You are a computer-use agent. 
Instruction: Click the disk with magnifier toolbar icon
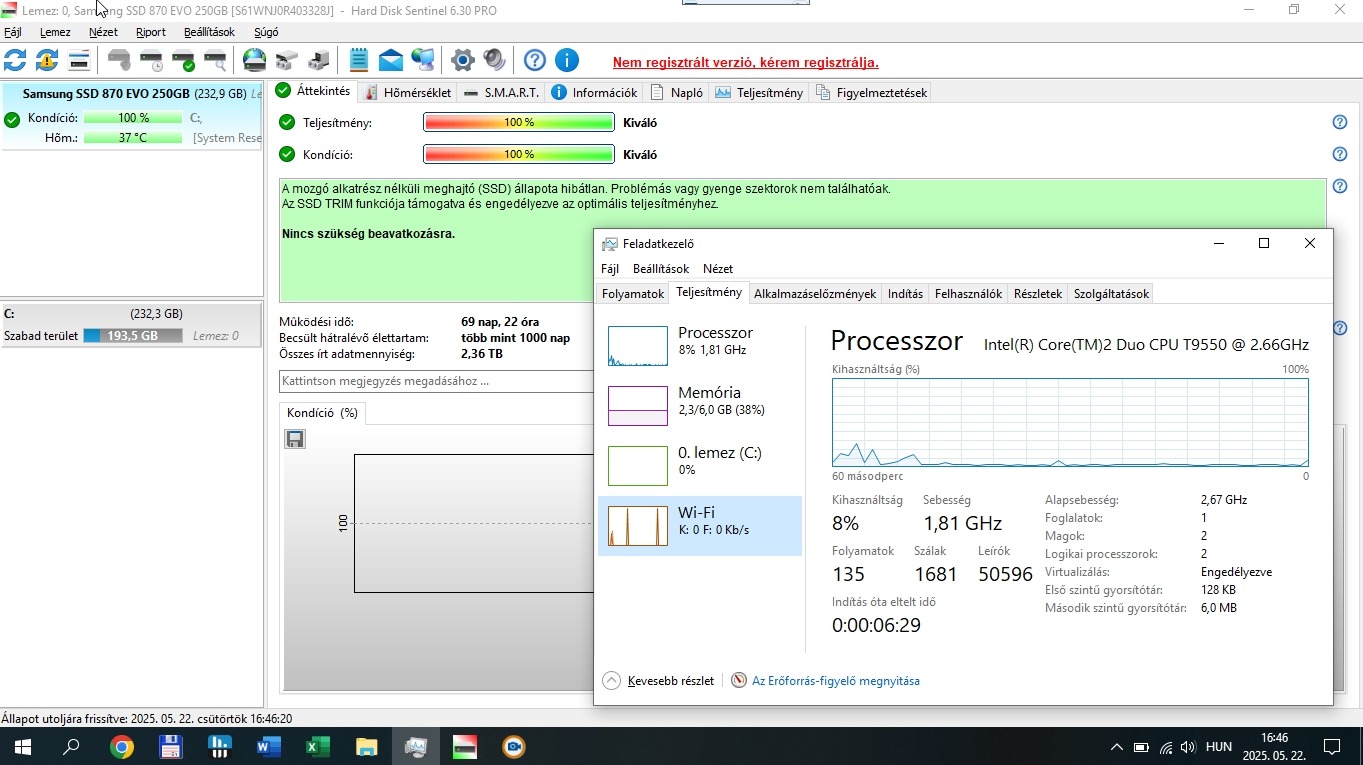pos(215,60)
